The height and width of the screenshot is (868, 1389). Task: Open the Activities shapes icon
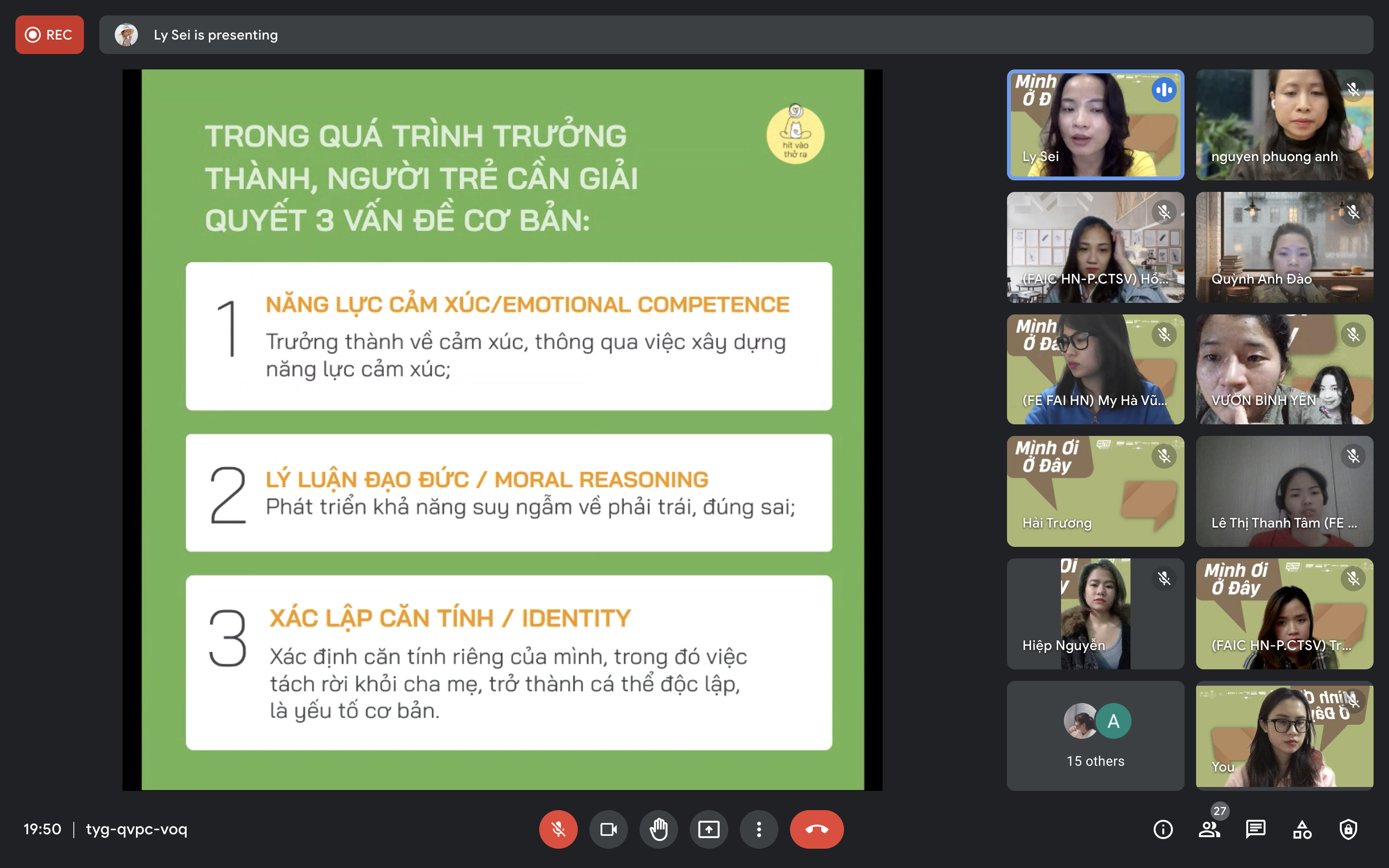[x=1302, y=829]
